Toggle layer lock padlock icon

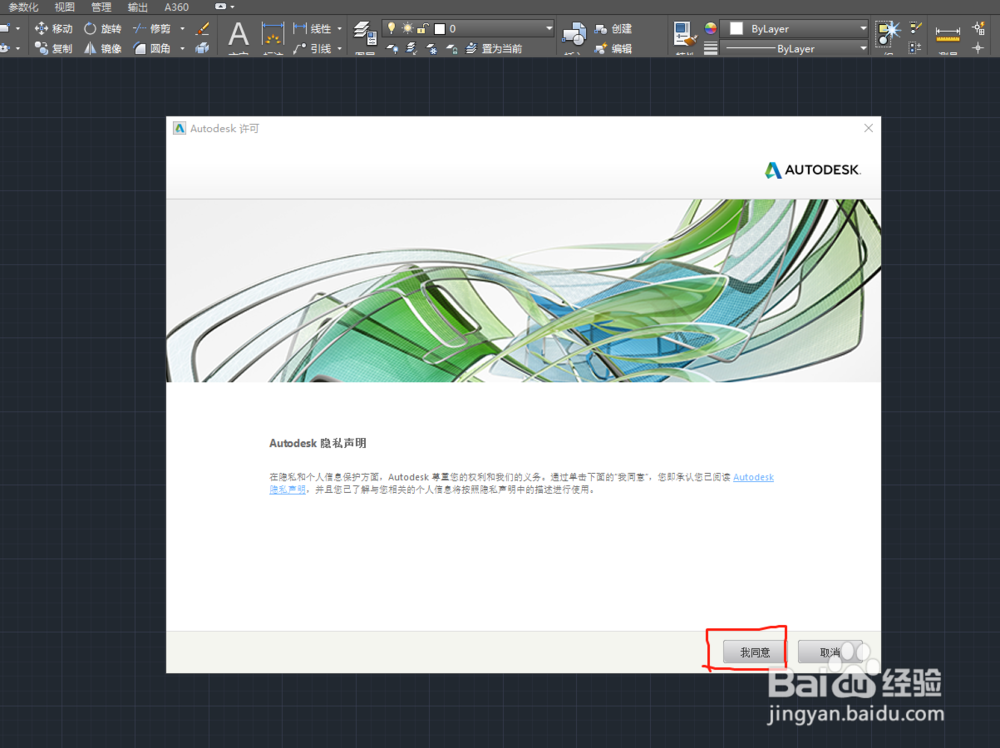422,28
